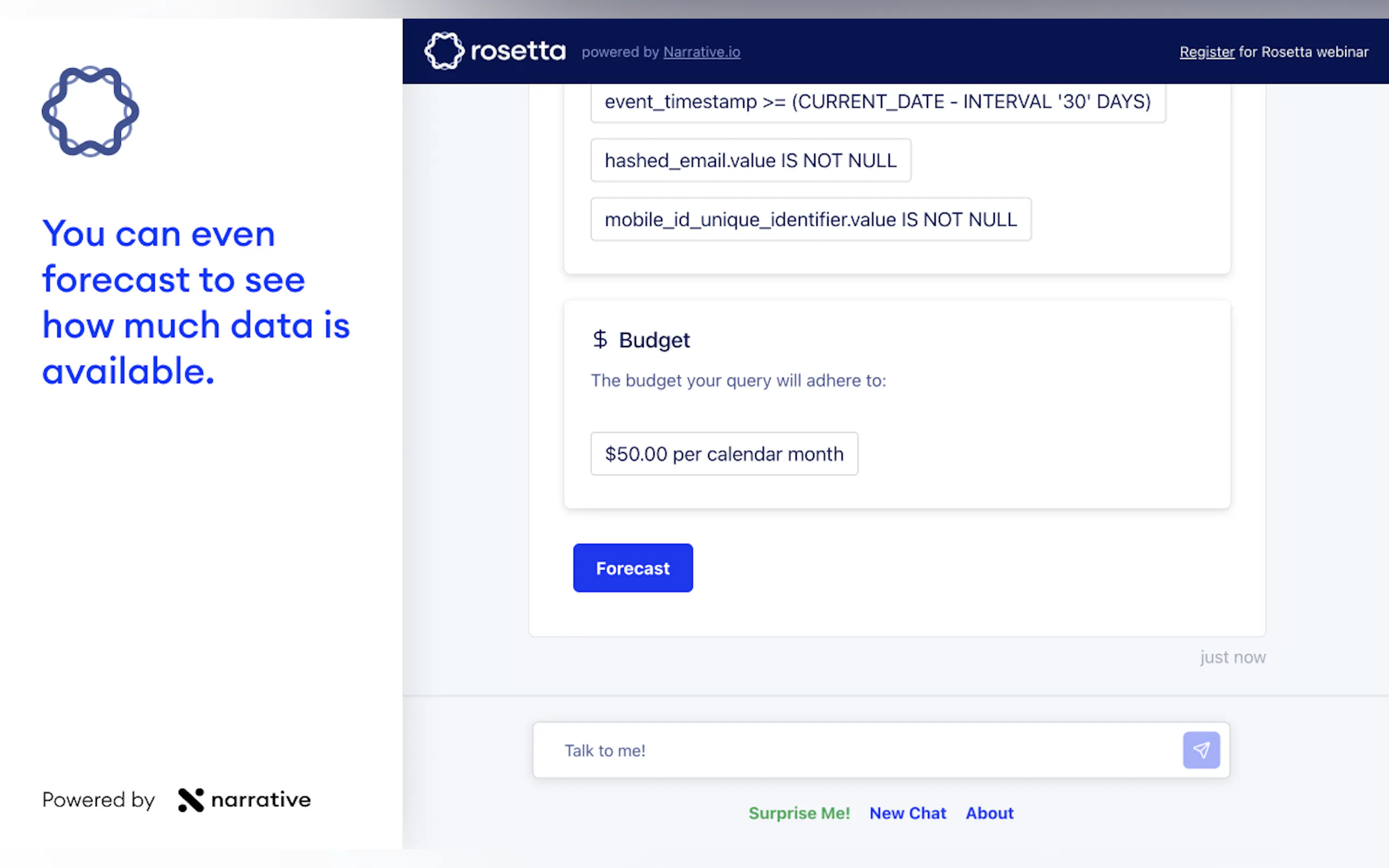Viewport: 1389px width, 868px height.
Task: Click the Budget heading
Action: 654,340
